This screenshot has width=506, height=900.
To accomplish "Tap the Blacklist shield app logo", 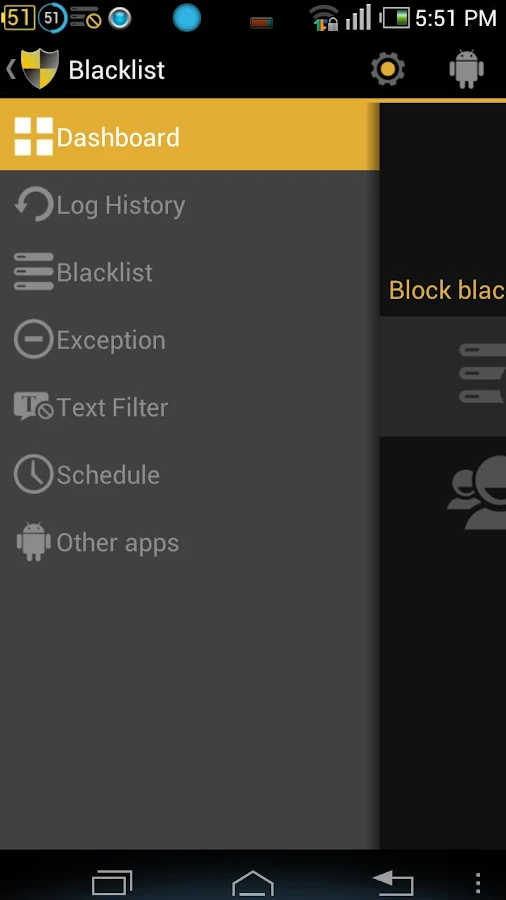I will pos(40,69).
